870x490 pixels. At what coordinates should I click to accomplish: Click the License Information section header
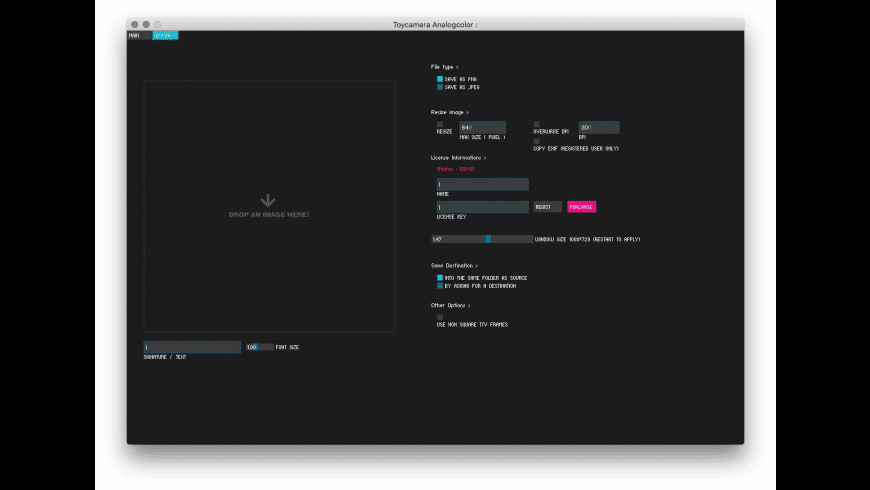[458, 158]
